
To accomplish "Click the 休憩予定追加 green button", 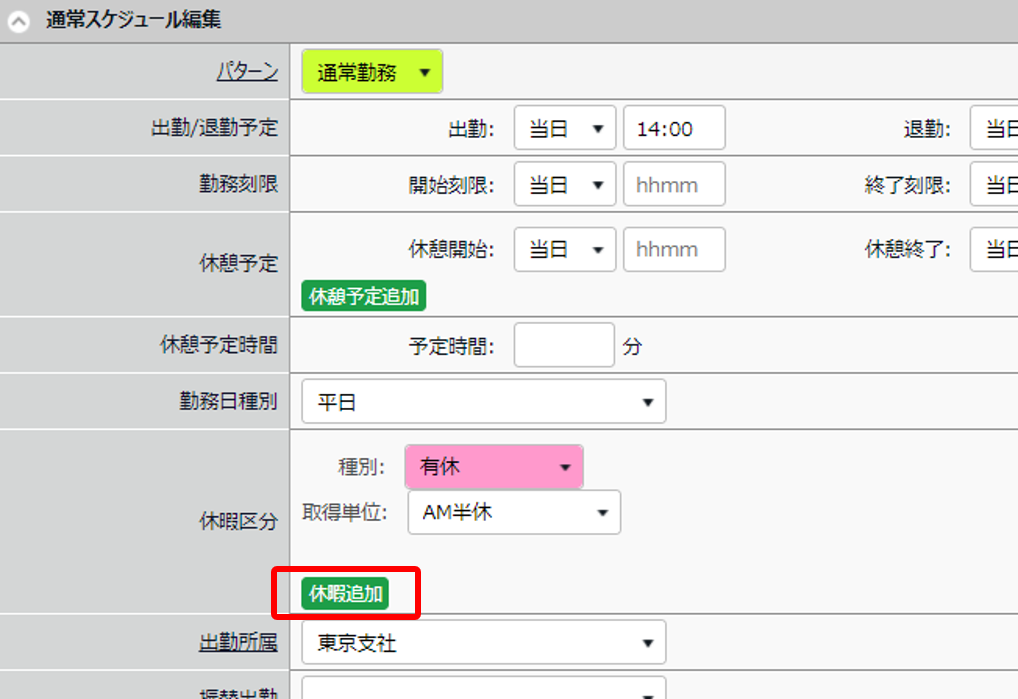I will coord(364,296).
